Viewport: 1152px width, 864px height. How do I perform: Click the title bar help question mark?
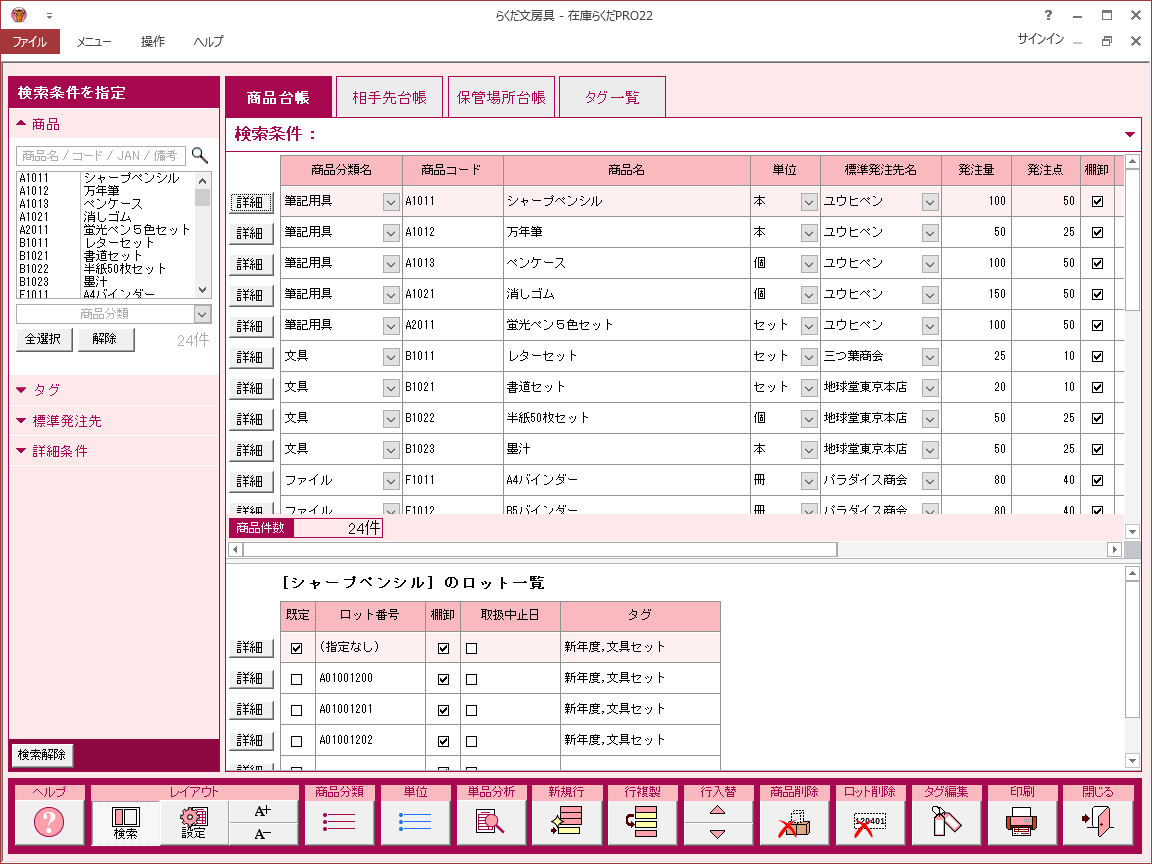pos(1048,15)
